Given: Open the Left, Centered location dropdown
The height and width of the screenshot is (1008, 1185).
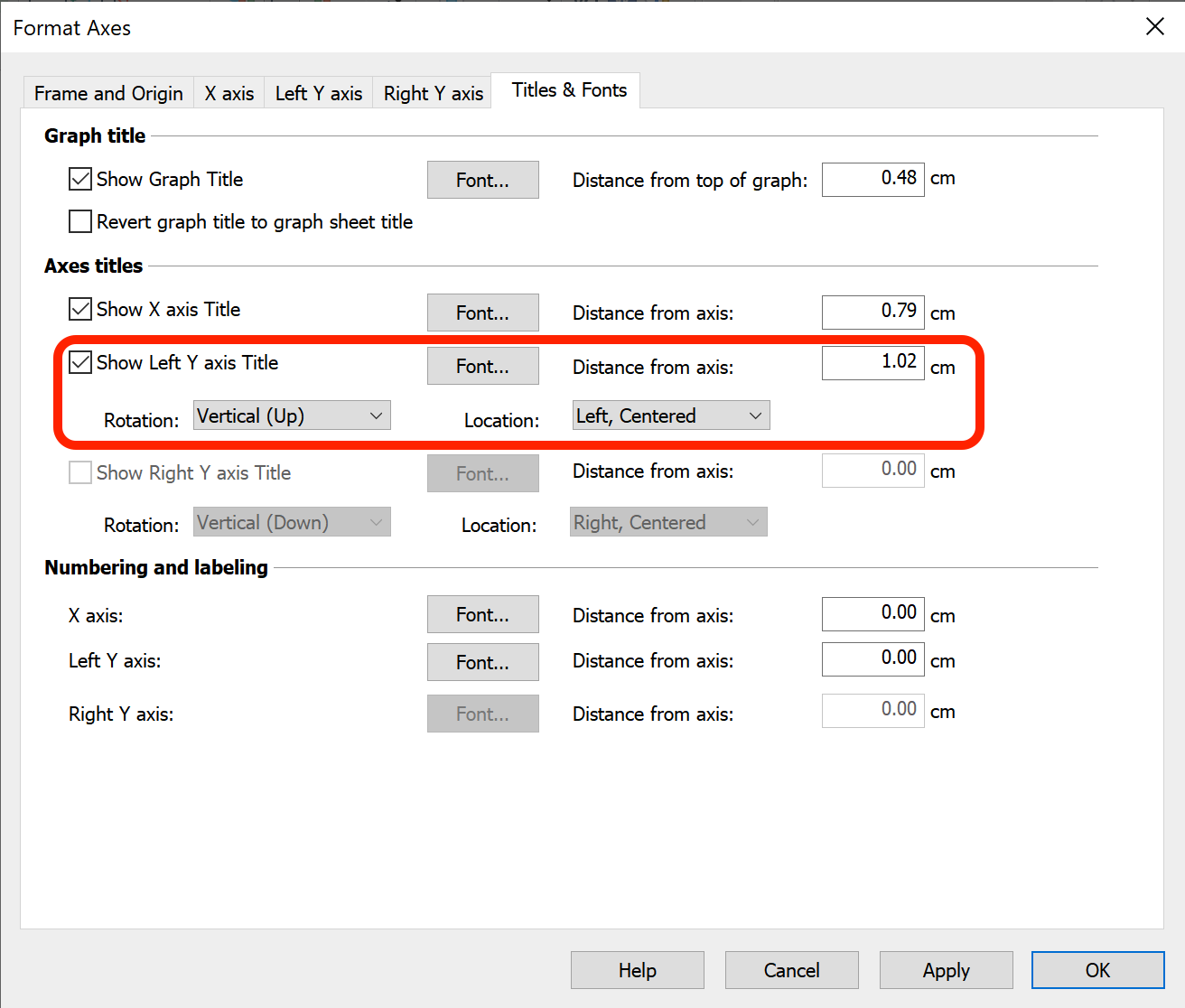Looking at the screenshot, I should 670,415.
